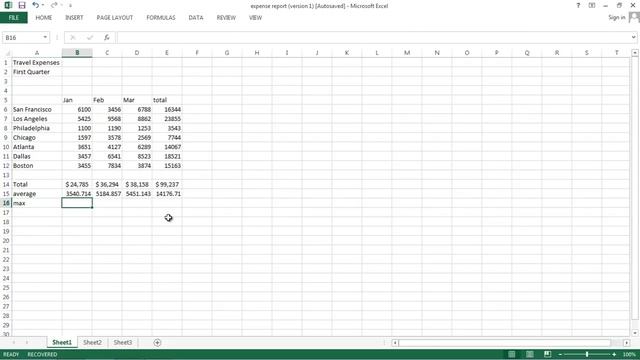Image resolution: width=640 pixels, height=360 pixels.
Task: Switch to the Sheet3 tab
Action: 122,342
